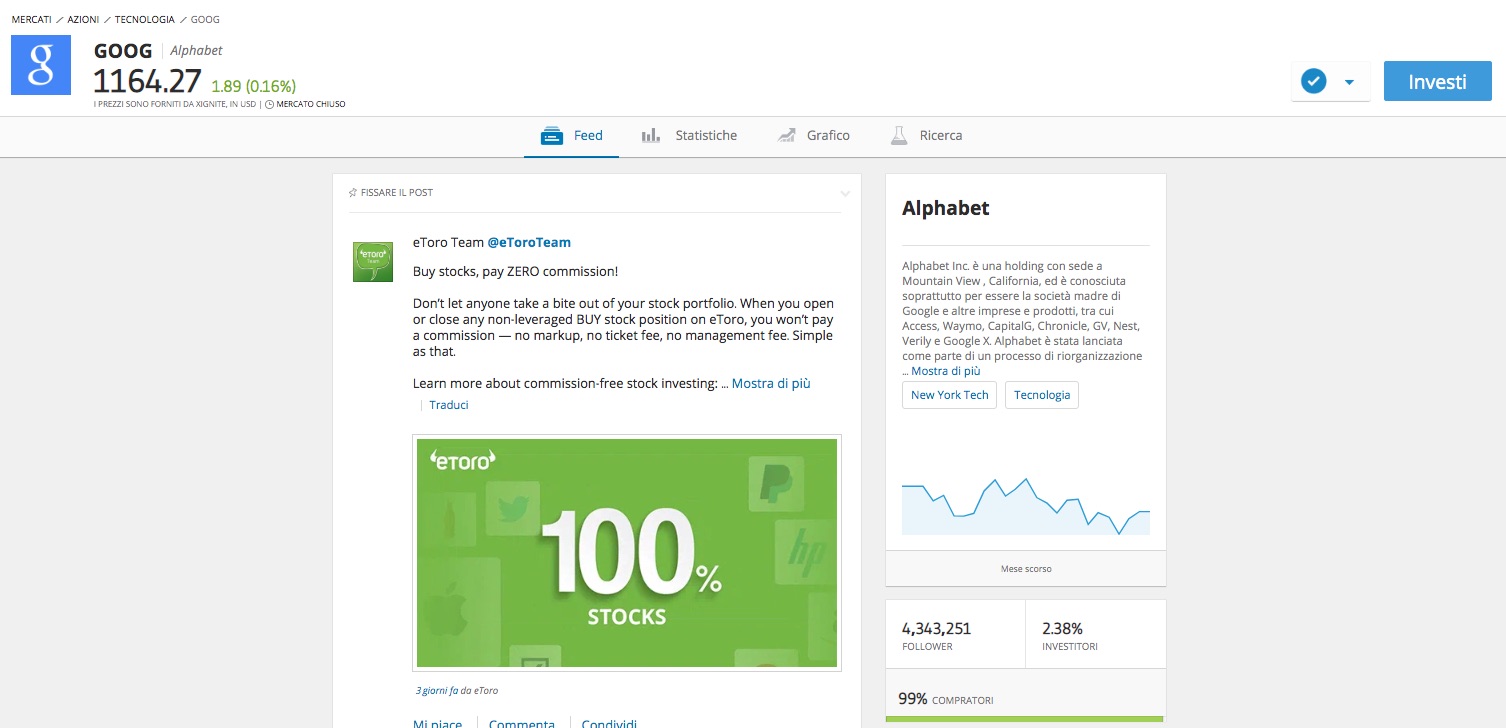Screen dimensions: 1506x728
Task: Open the @eToroTeam profile link
Action: (529, 242)
